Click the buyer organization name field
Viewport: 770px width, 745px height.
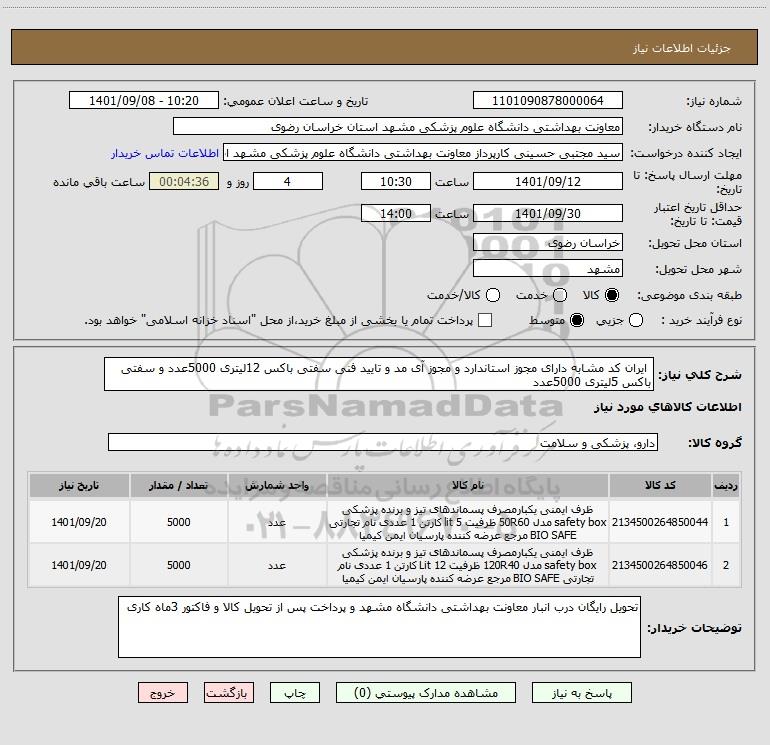pyautogui.click(x=398, y=127)
